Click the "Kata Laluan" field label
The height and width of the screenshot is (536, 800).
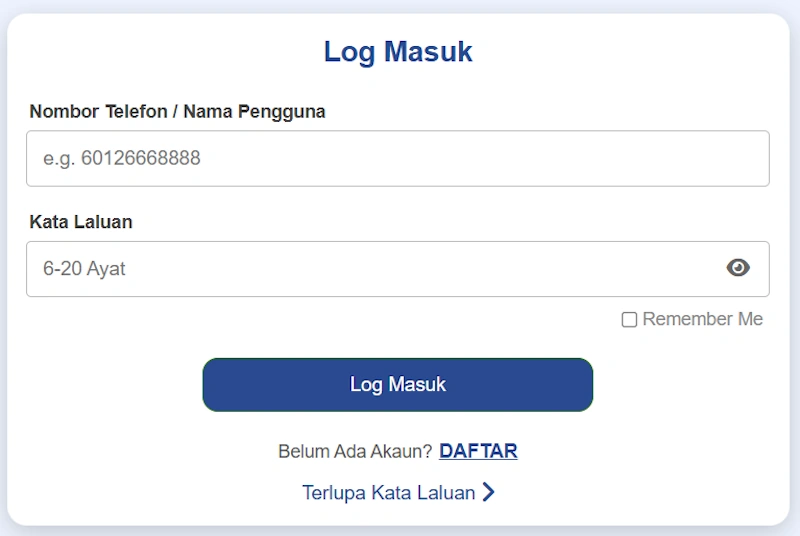[81, 222]
